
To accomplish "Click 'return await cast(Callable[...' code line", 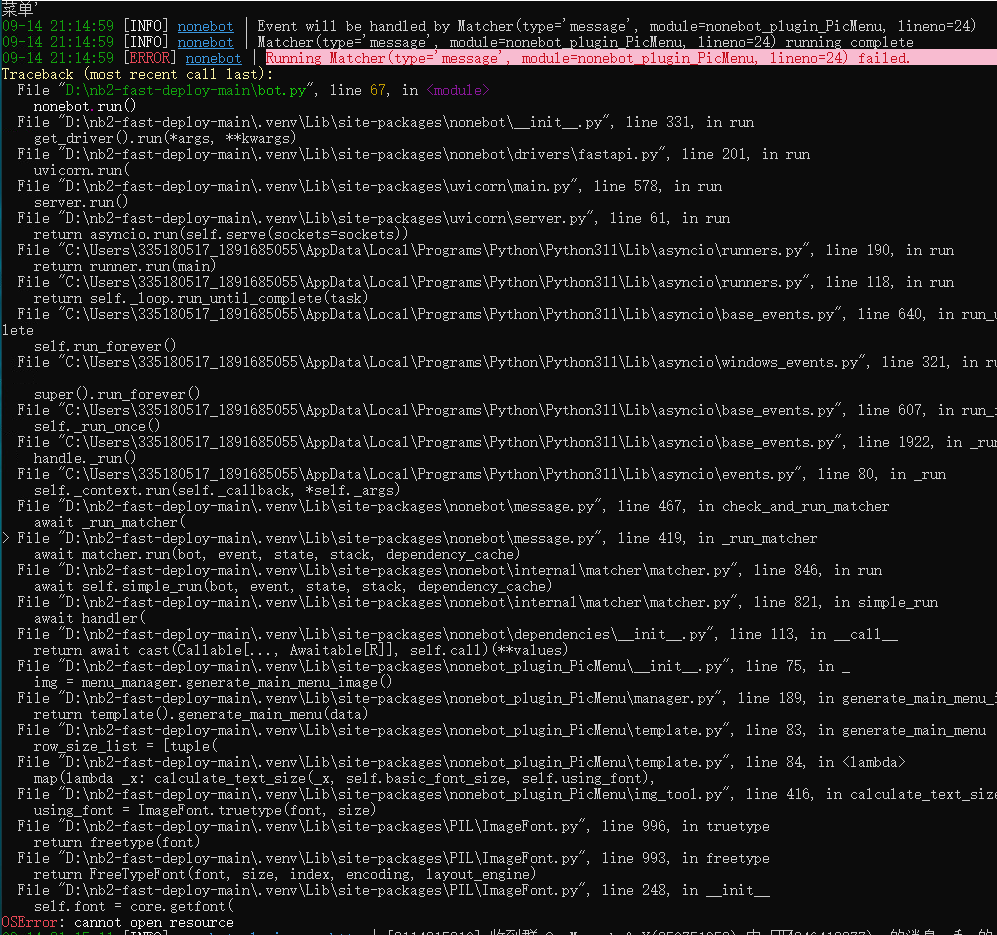I will click(x=301, y=650).
